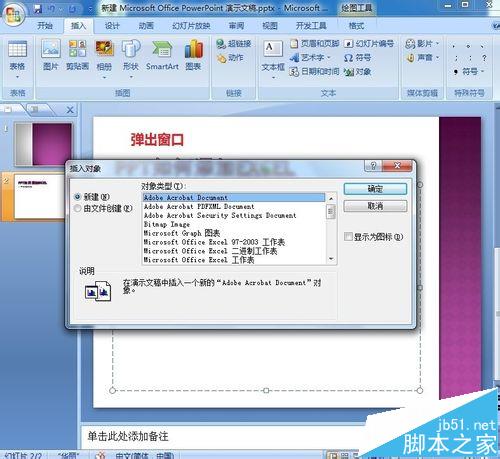Screen dimensions: 500x459
Task: Open the 开发工具 tab
Action: coord(311,26)
